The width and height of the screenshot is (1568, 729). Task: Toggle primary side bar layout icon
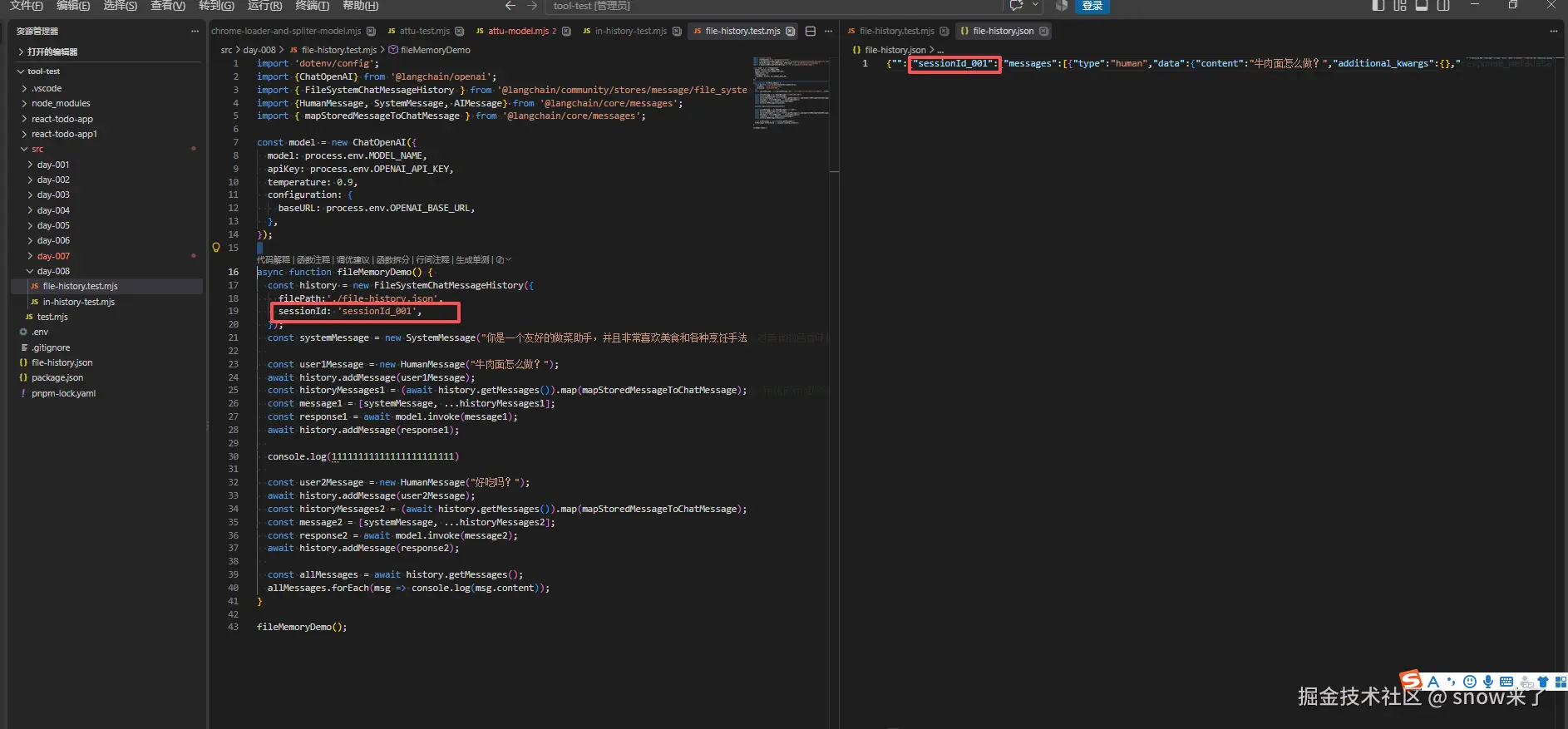[x=1378, y=6]
